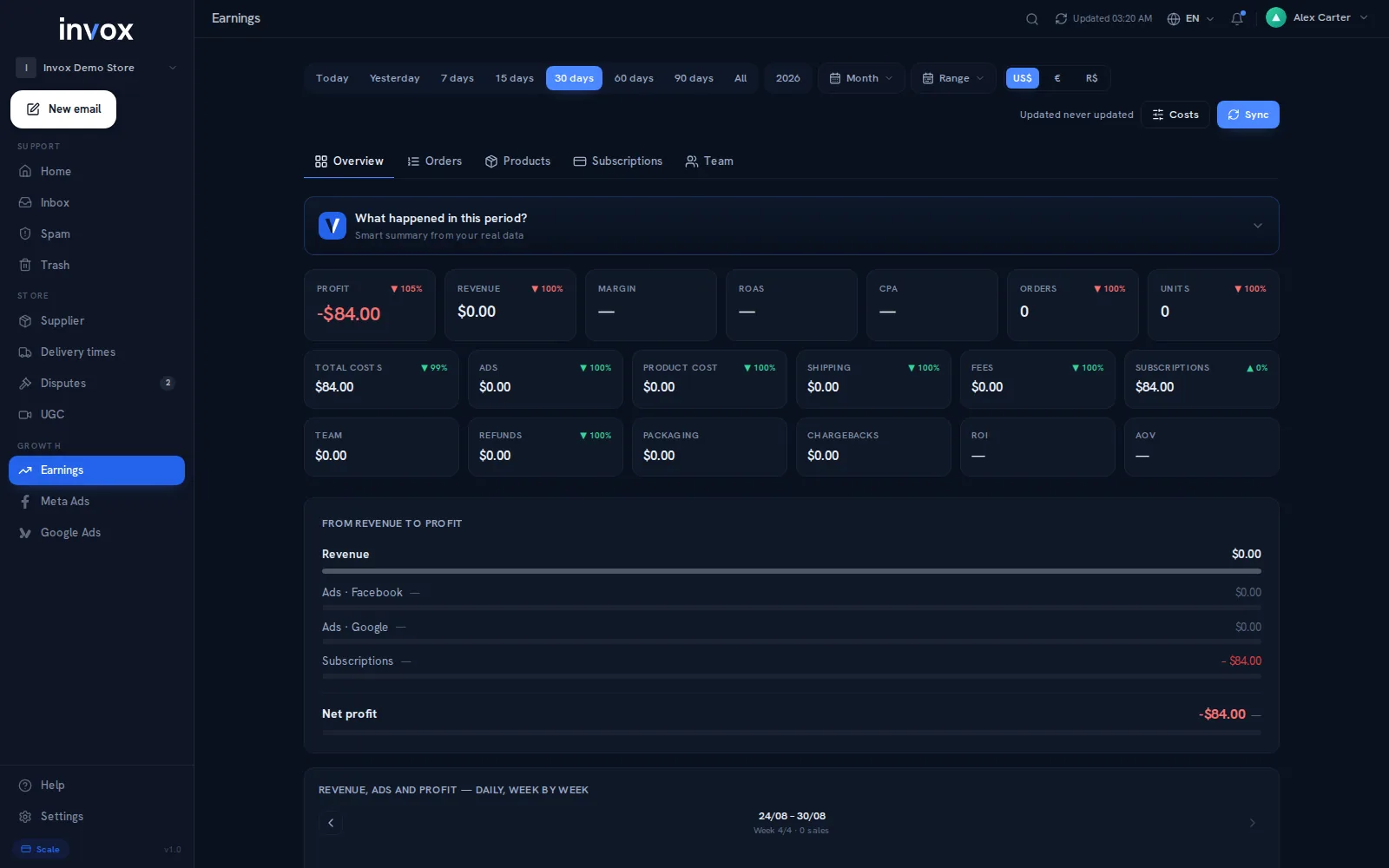The image size is (1389, 868).
Task: Open the Month dropdown
Action: click(x=861, y=78)
